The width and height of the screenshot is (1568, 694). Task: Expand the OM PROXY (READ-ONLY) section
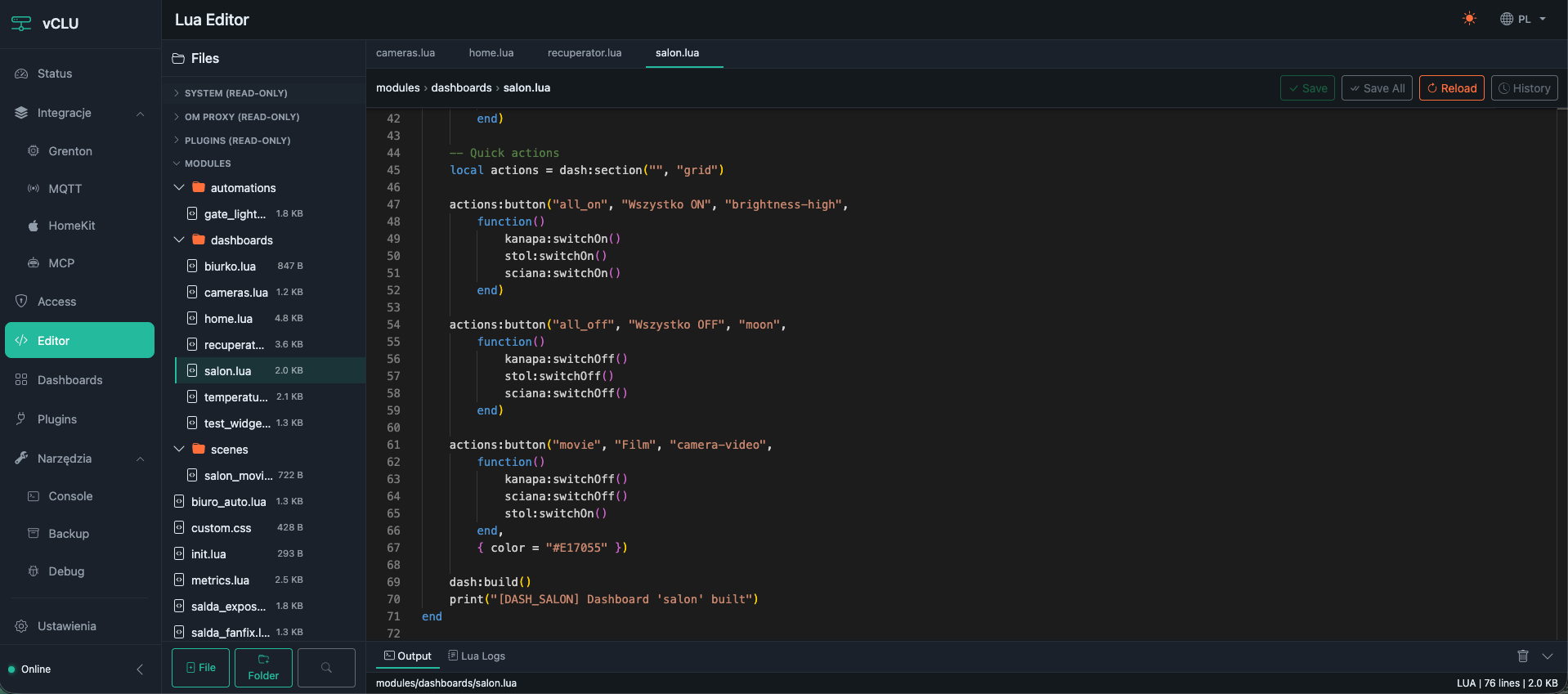coord(263,117)
